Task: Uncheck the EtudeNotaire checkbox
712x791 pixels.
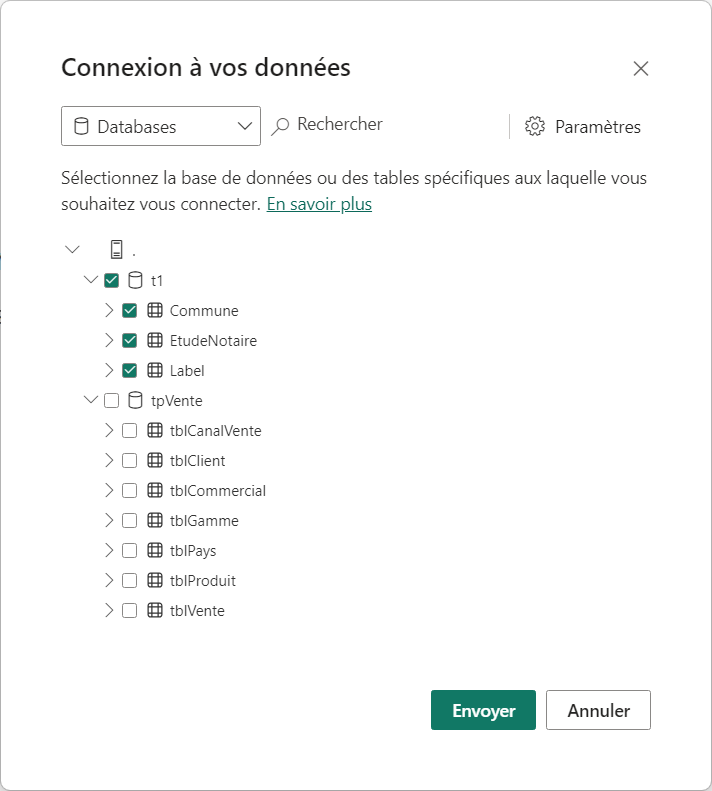Action: pyautogui.click(x=130, y=341)
